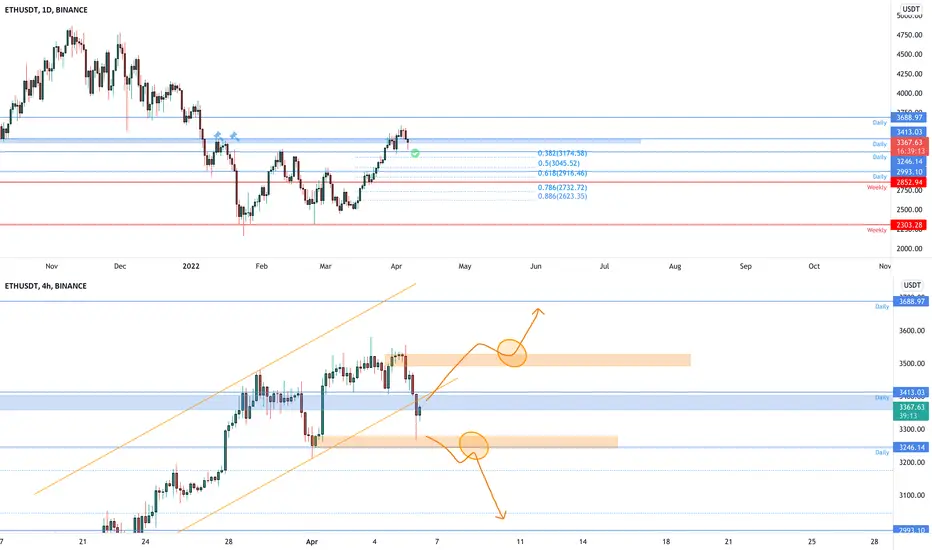Click the 11 date on 4h time axis
This screenshot has width=932, height=550.
point(520,542)
